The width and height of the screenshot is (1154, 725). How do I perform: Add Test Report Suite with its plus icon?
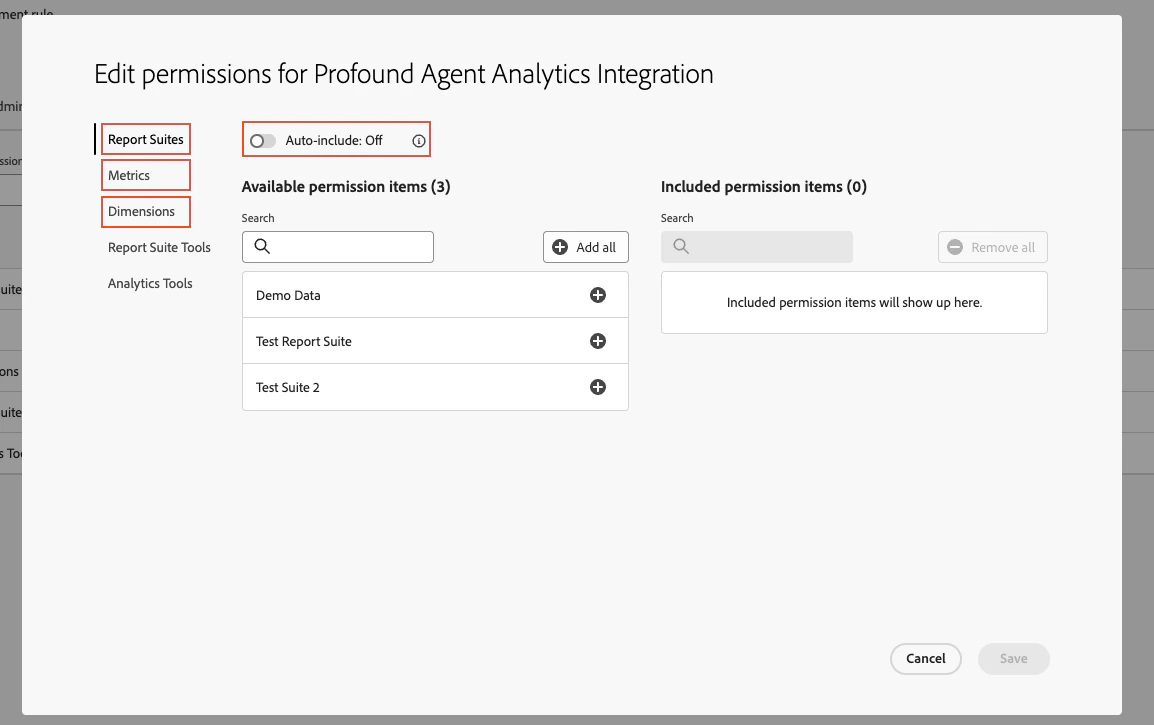click(x=598, y=341)
